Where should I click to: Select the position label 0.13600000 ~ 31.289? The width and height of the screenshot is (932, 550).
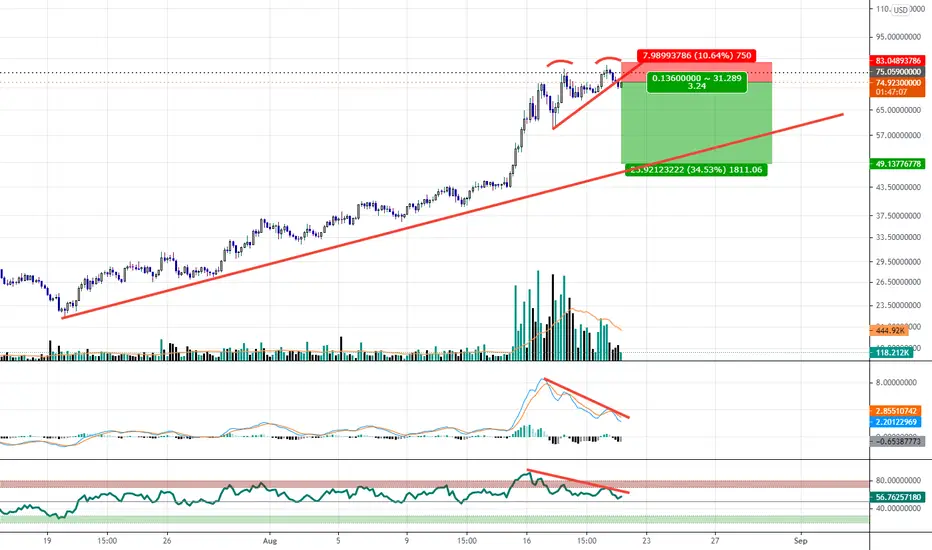click(x=697, y=82)
